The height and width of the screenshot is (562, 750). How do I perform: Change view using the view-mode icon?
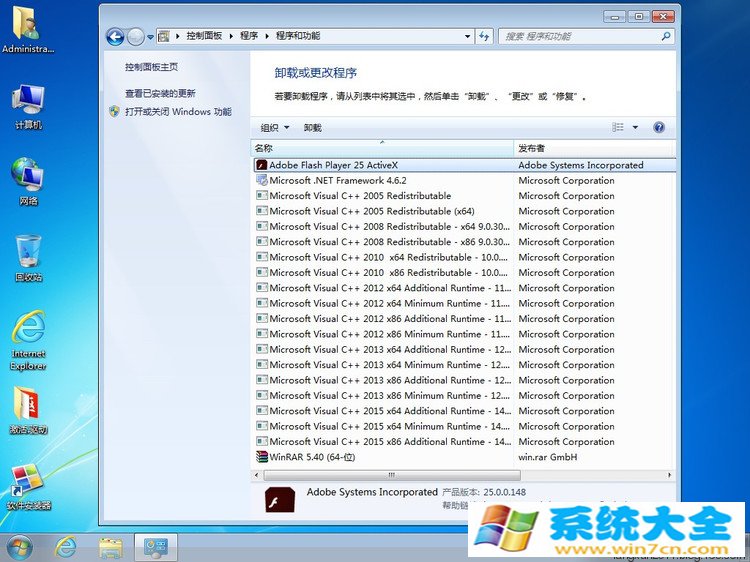pos(618,127)
